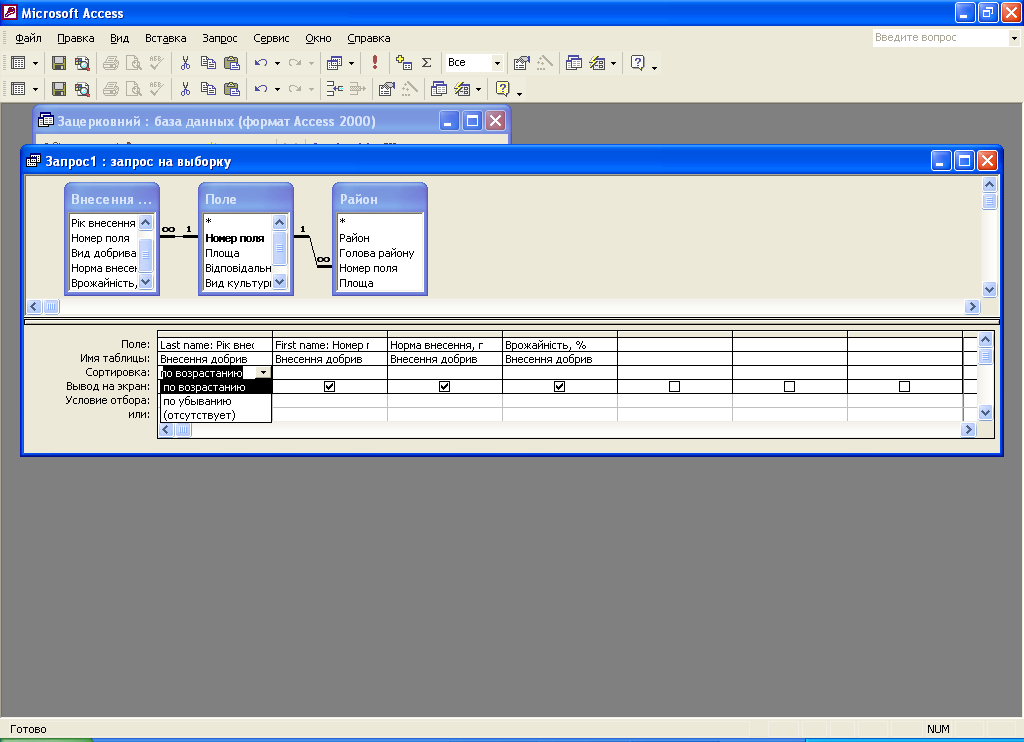Expand view dropdown arrow on upper toolbar
This screenshot has width=1024, height=742.
pyautogui.click(x=35, y=63)
